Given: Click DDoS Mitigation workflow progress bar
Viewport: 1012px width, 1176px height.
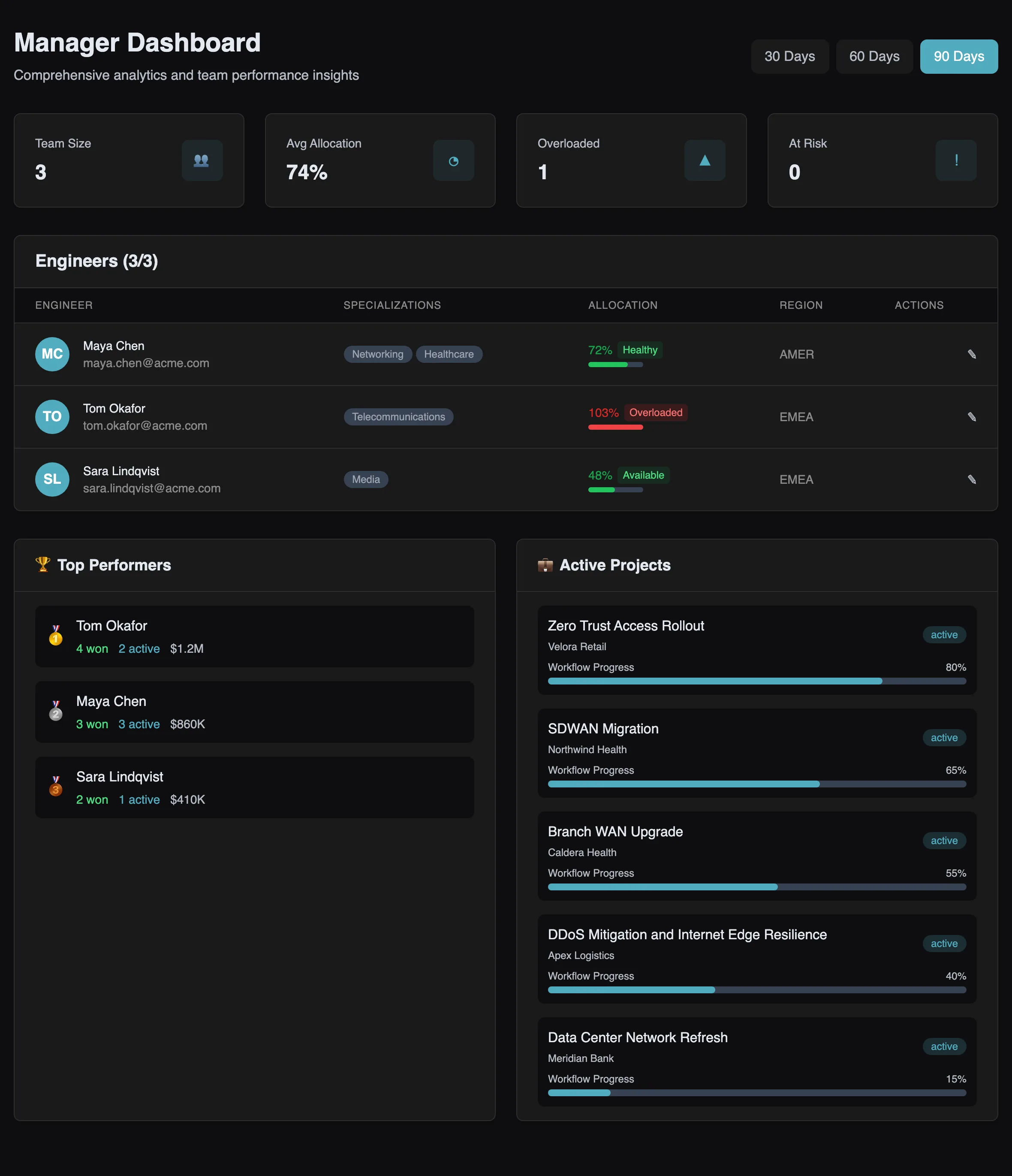Looking at the screenshot, I should click(x=757, y=990).
